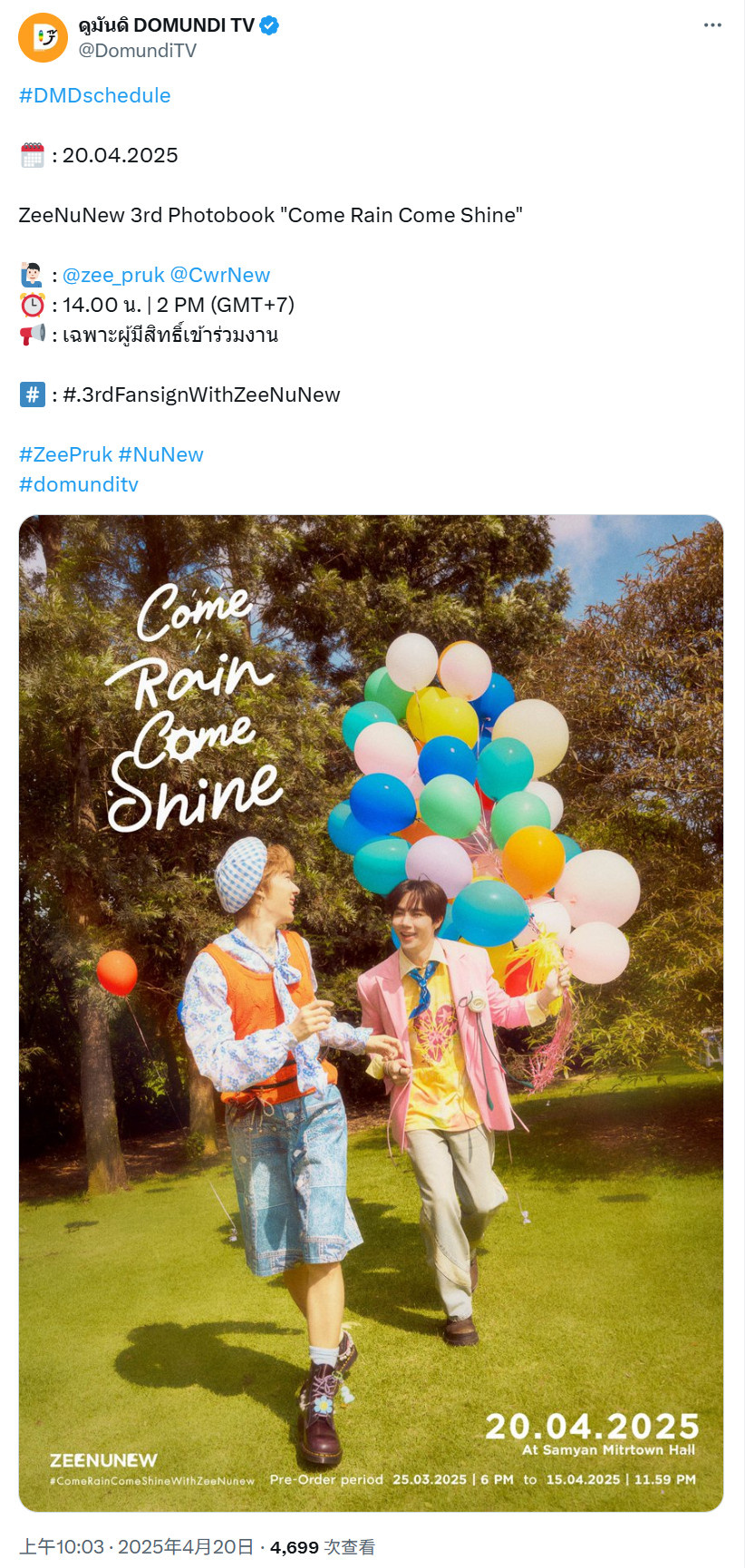Open the #ZeePruk hashtag
Screen dimensions: 745x1568
pyautogui.click(x=66, y=454)
